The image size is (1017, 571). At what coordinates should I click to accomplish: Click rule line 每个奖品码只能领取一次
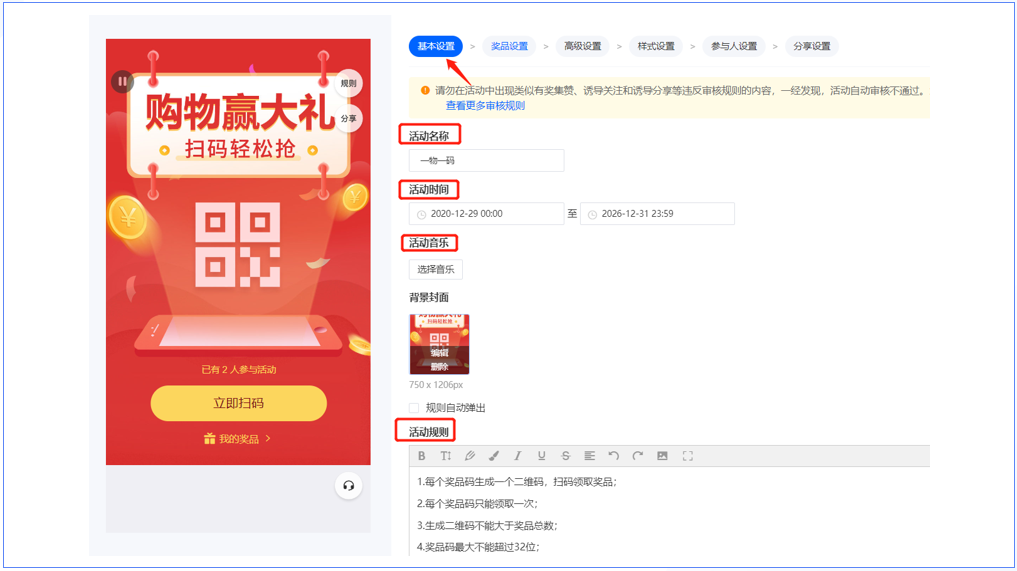477,504
